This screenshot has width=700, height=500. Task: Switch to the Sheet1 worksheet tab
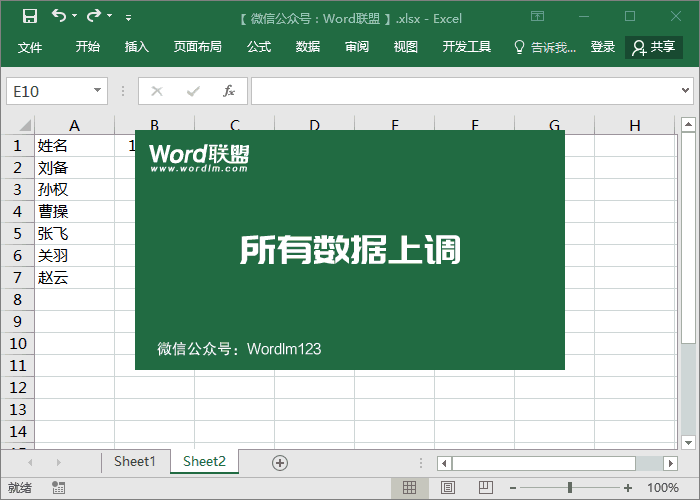[x=134, y=462]
